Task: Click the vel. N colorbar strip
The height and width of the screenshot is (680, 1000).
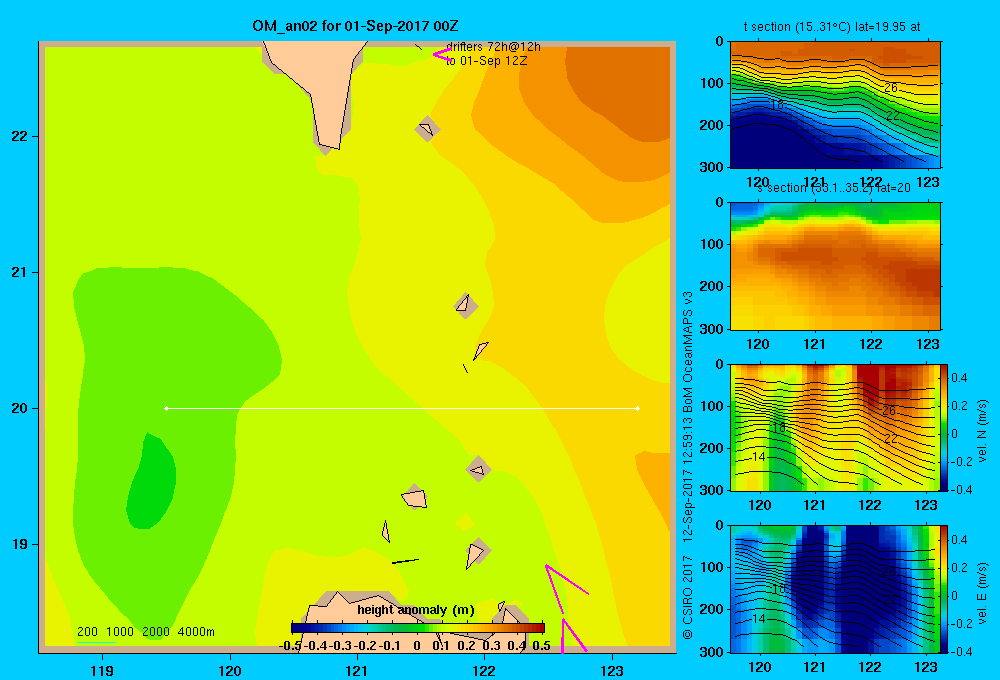Action: pos(945,427)
